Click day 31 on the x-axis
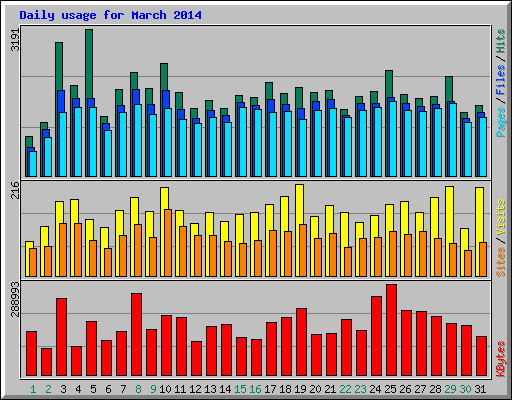This screenshot has height=400, width=512. tap(480, 389)
